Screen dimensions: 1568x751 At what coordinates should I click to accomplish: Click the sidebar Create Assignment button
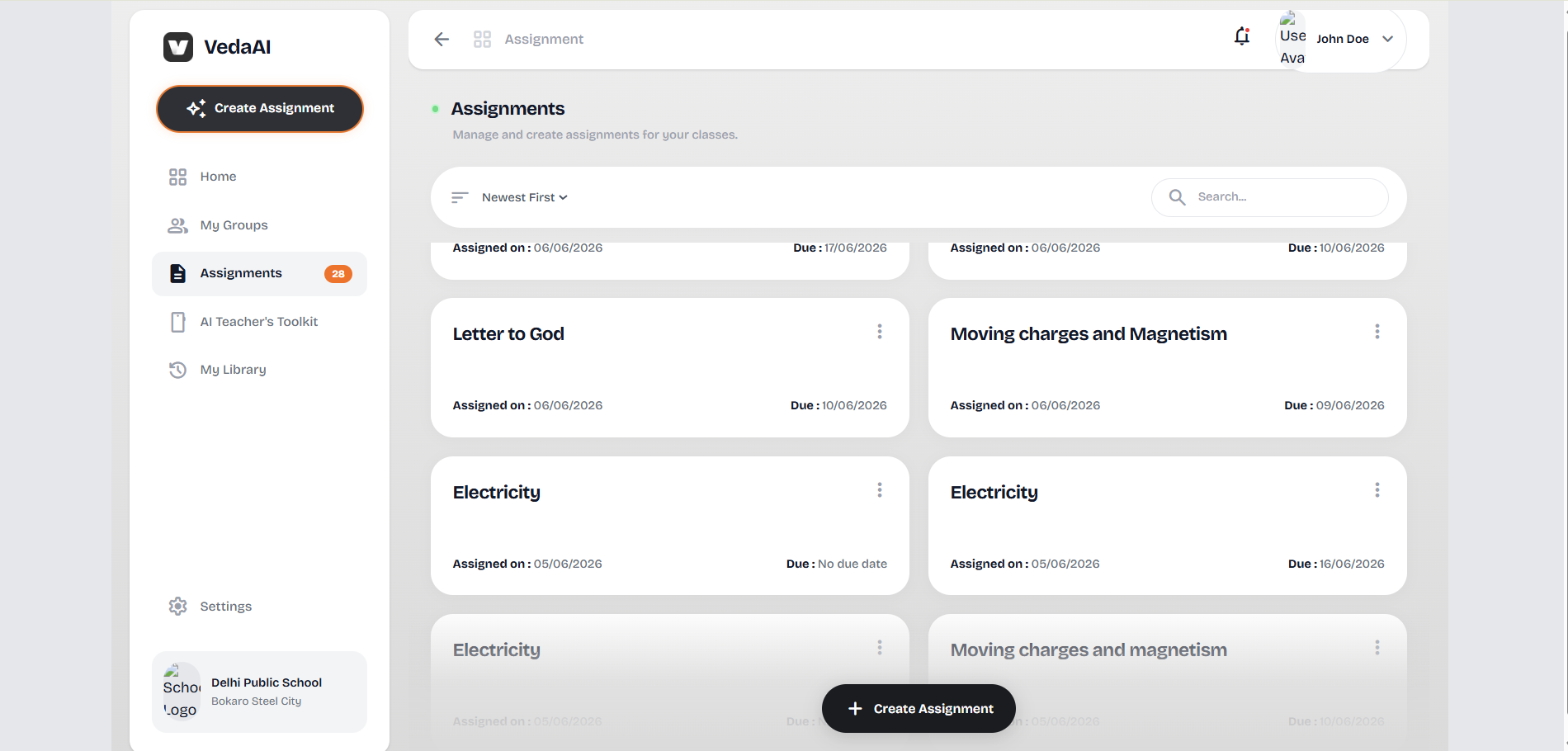point(260,109)
